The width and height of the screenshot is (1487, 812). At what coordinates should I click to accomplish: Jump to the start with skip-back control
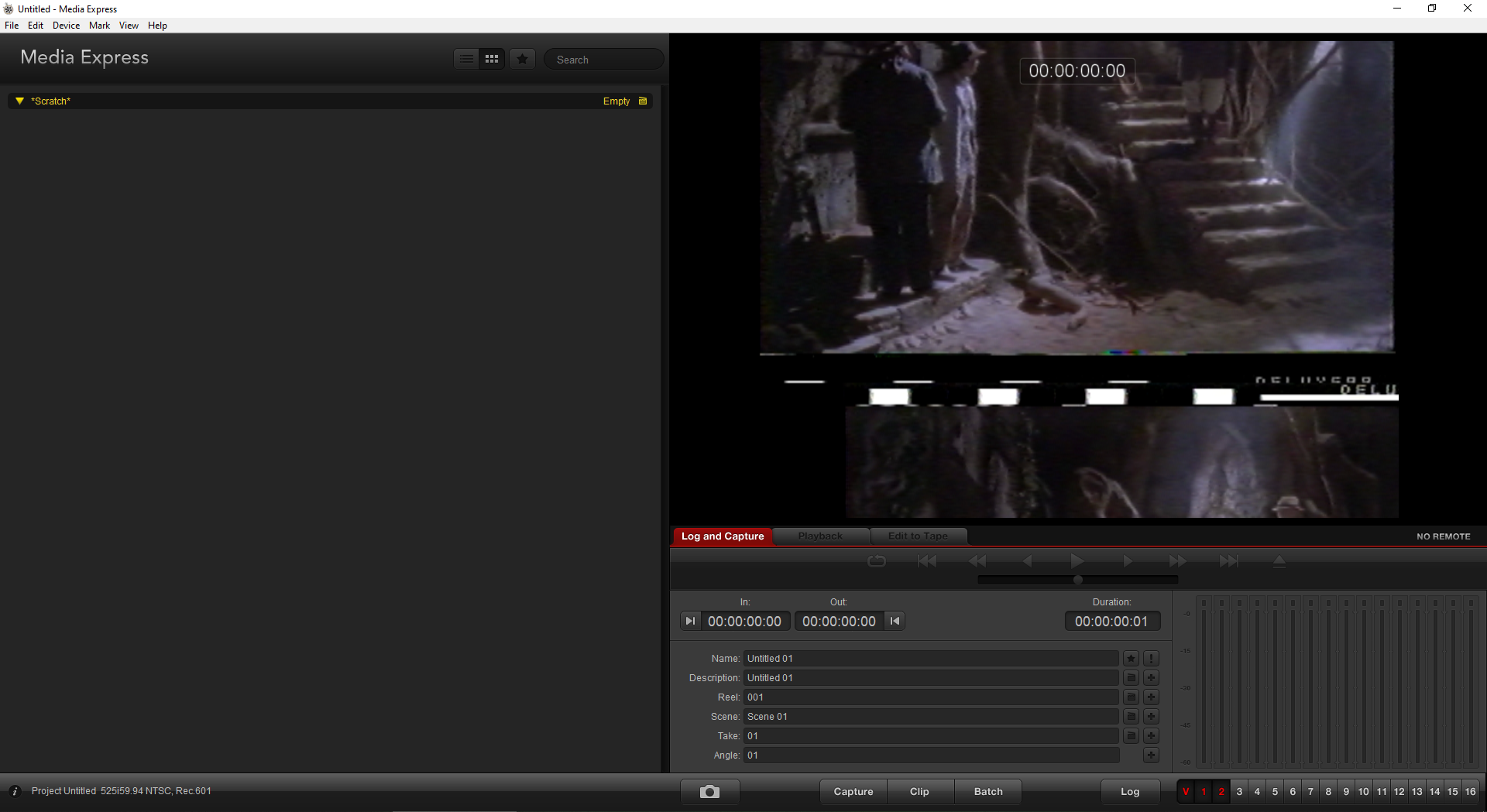click(927, 561)
